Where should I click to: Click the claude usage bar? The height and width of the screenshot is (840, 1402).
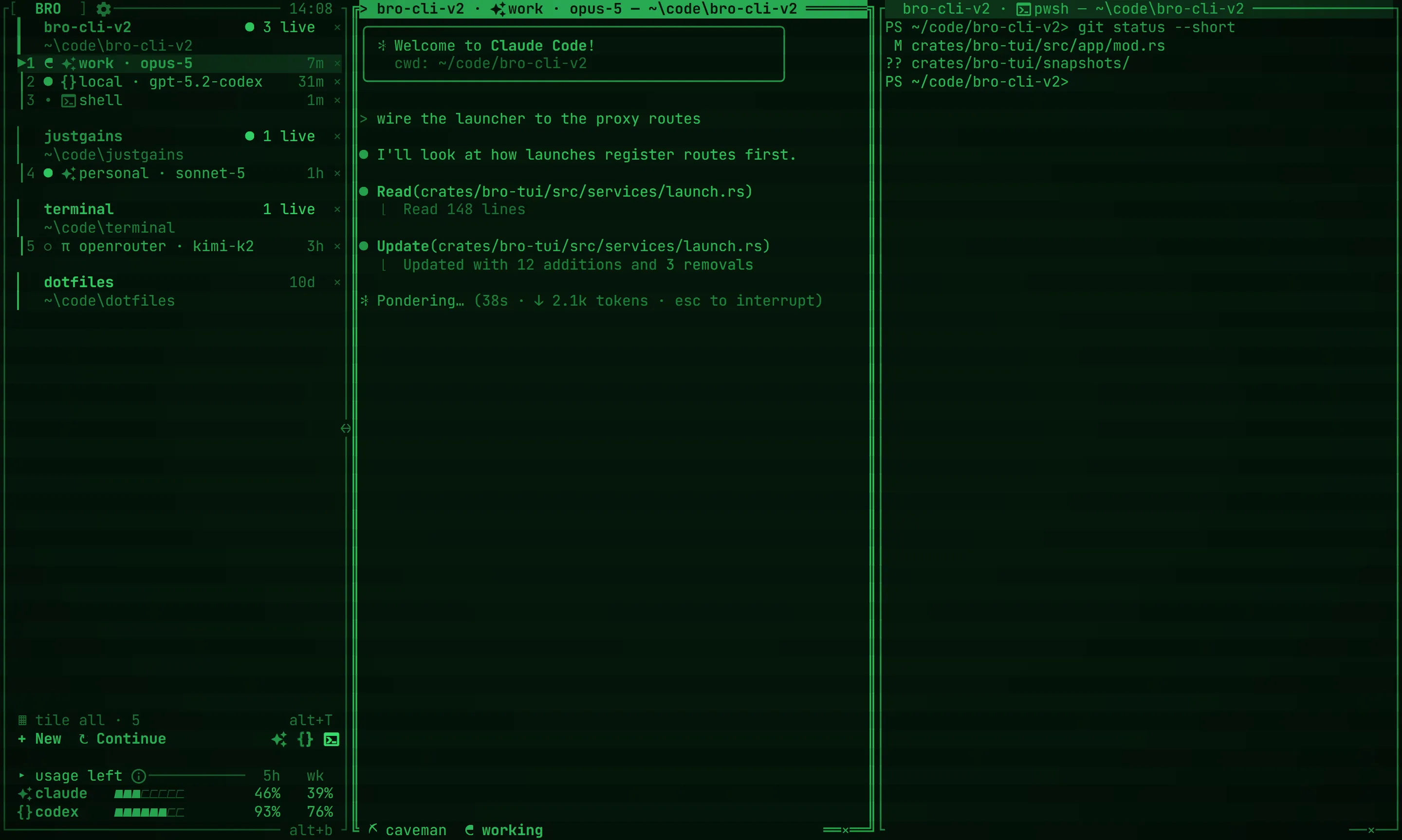149,794
